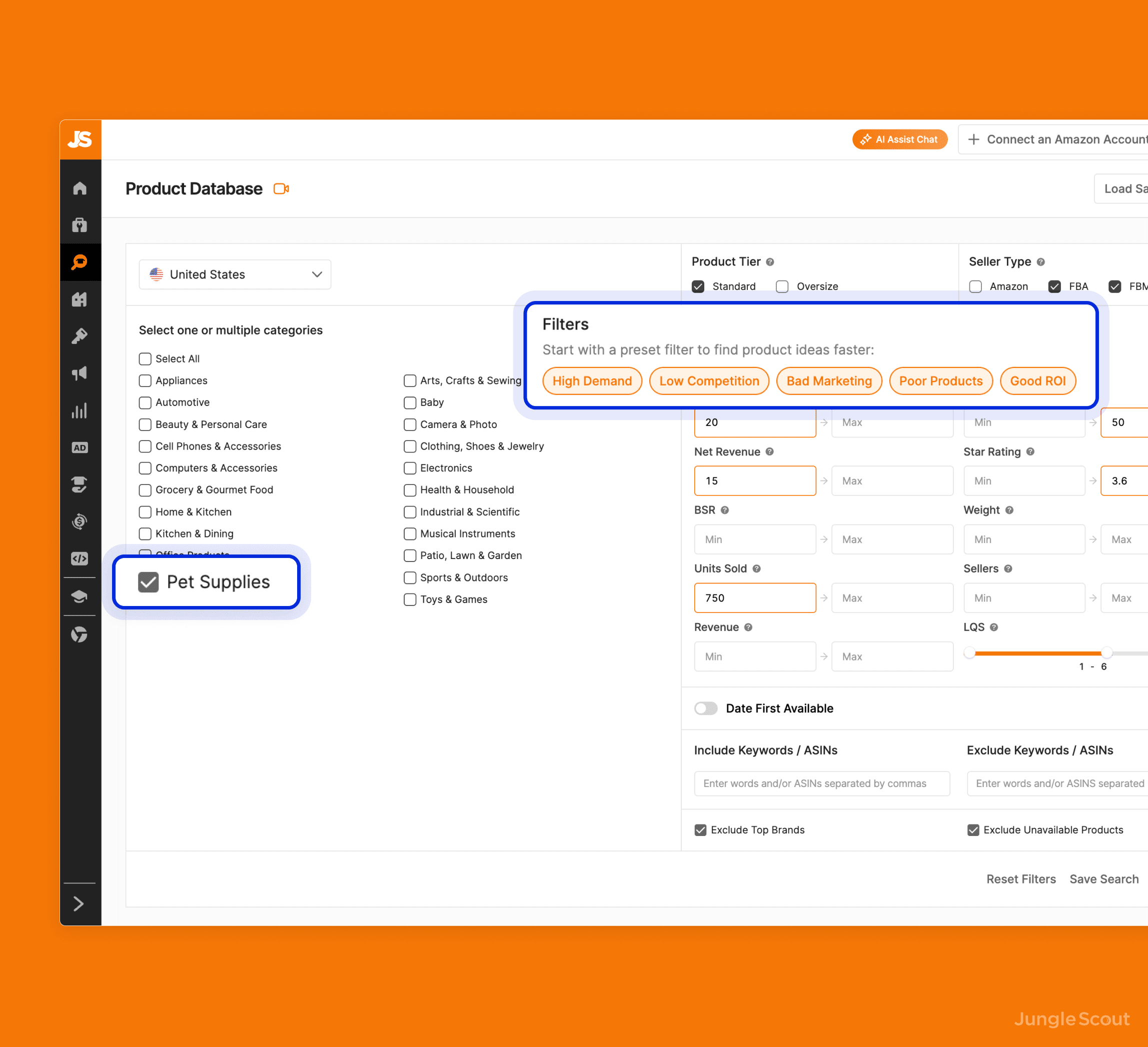
Task: Apply the Good ROI preset filter
Action: pyautogui.click(x=1037, y=381)
